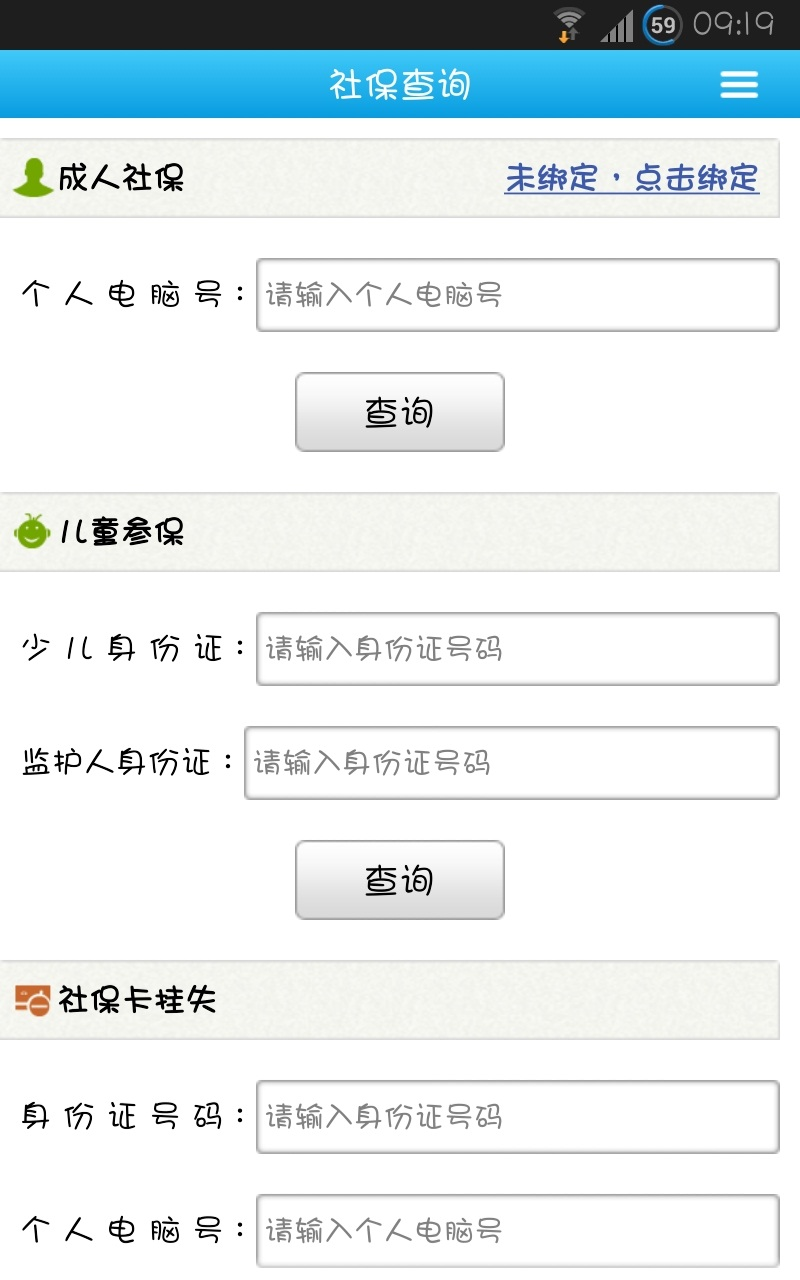The image size is (800, 1280).
Task: Tap the 成人社保 section header
Action: pyautogui.click(x=121, y=178)
